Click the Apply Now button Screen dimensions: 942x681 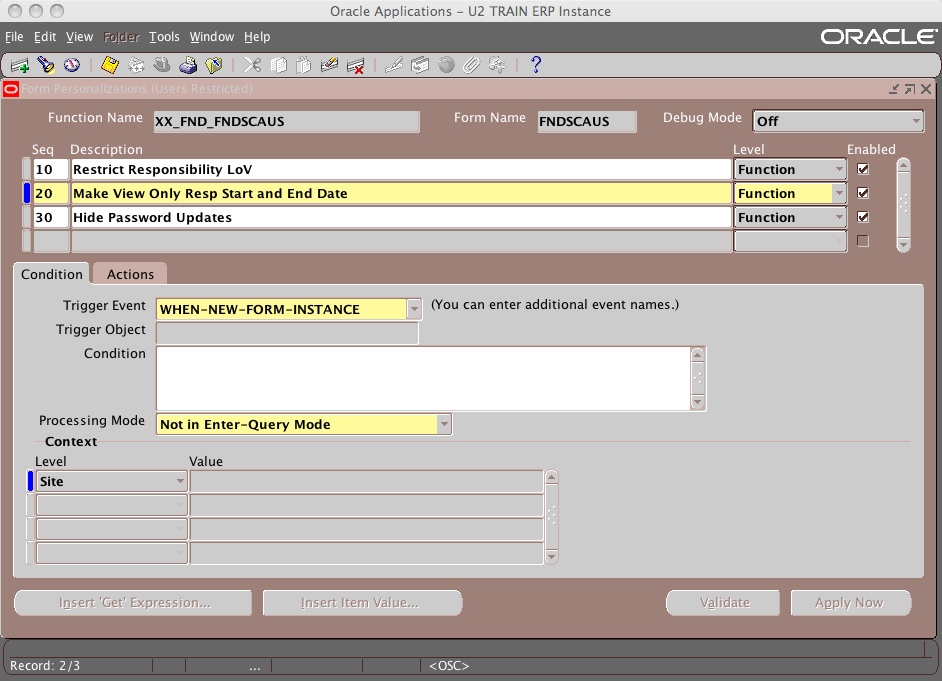[x=849, y=602]
